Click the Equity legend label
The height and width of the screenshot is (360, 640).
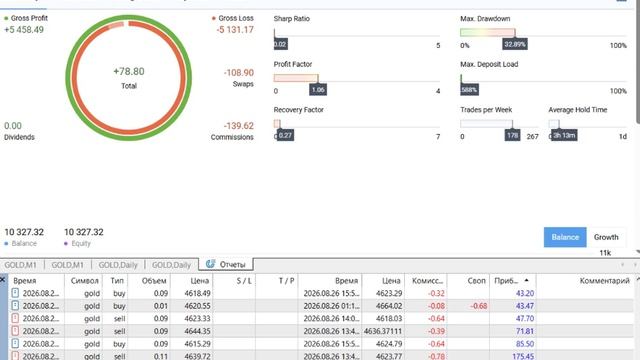[81, 244]
